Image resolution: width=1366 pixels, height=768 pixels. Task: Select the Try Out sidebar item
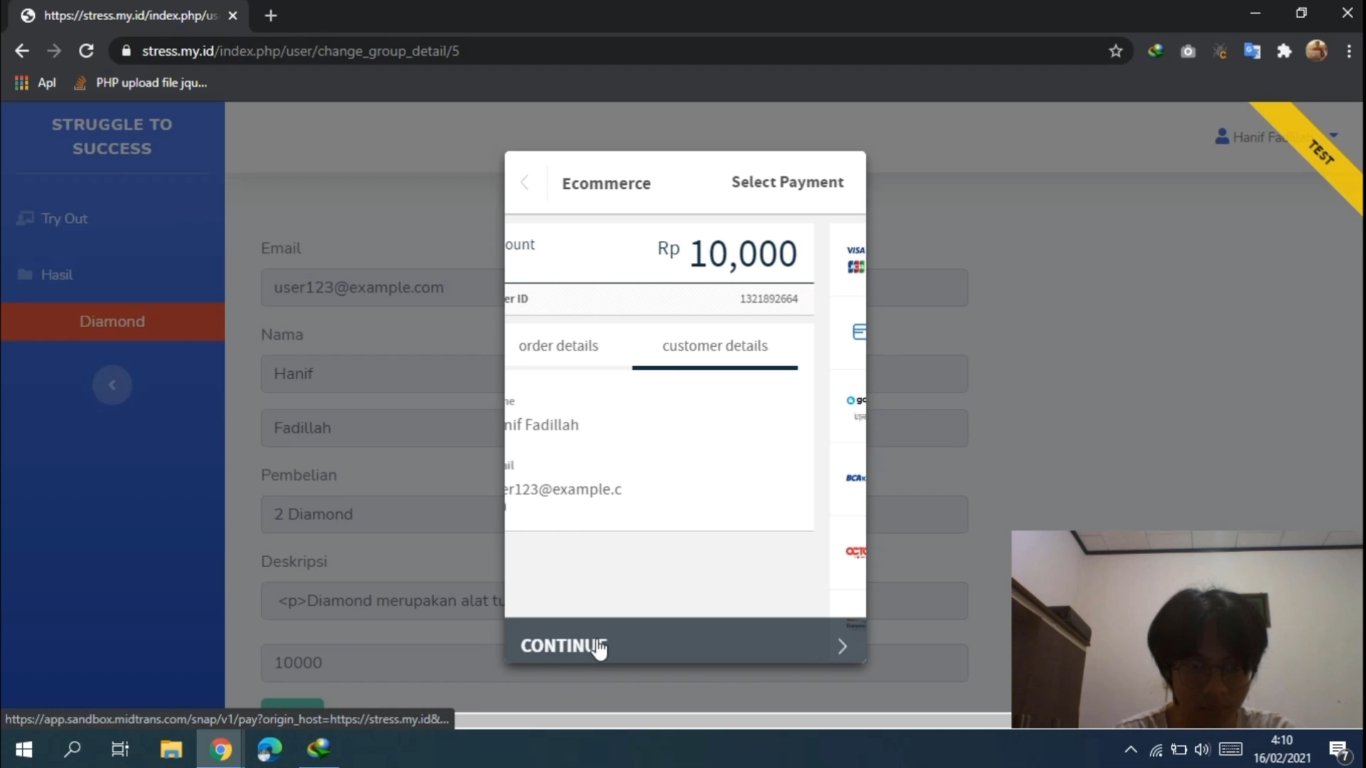click(x=63, y=218)
